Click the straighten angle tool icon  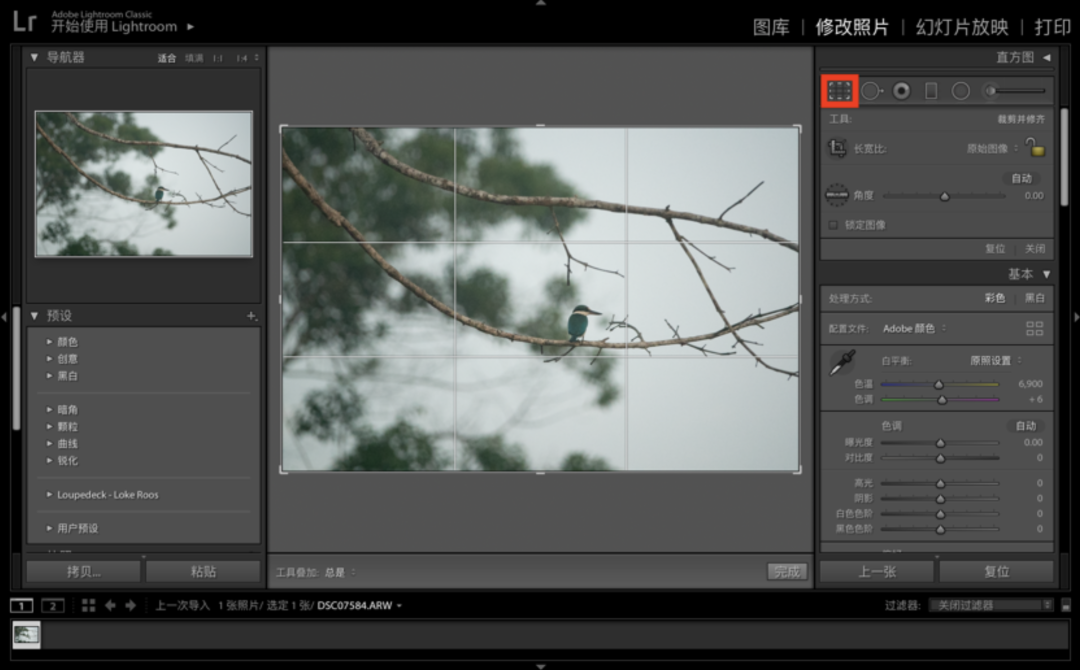[837, 195]
